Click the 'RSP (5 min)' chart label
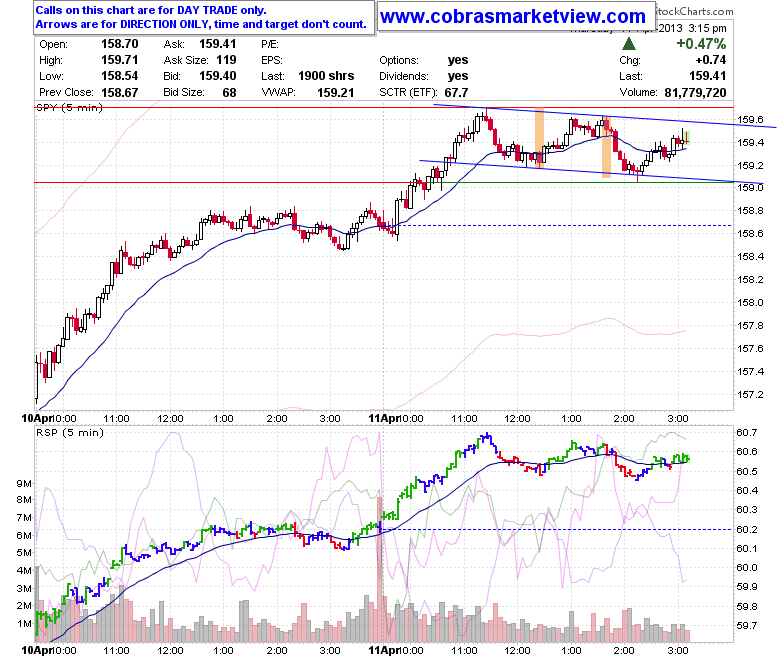 pos(70,432)
